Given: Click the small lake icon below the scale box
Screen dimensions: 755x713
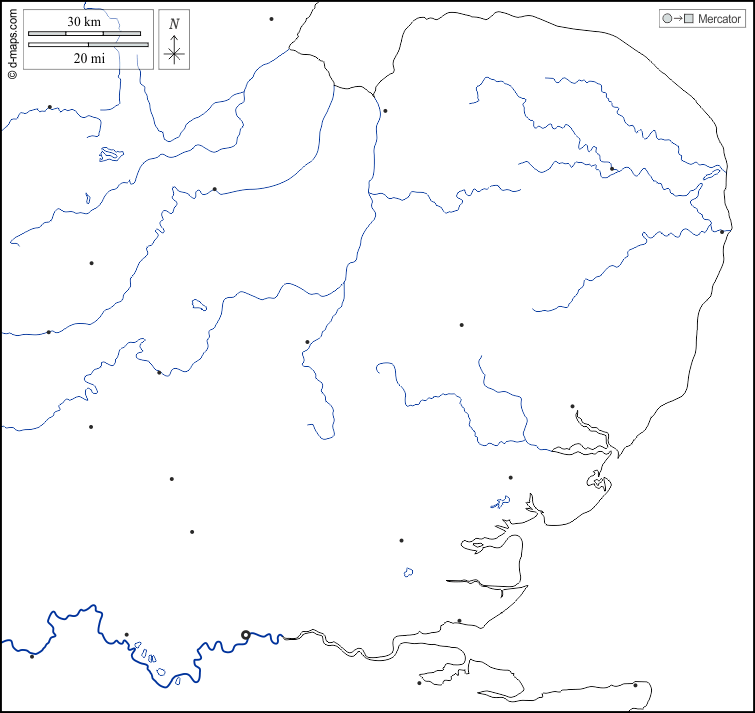Looking at the screenshot, I should pos(110,154).
